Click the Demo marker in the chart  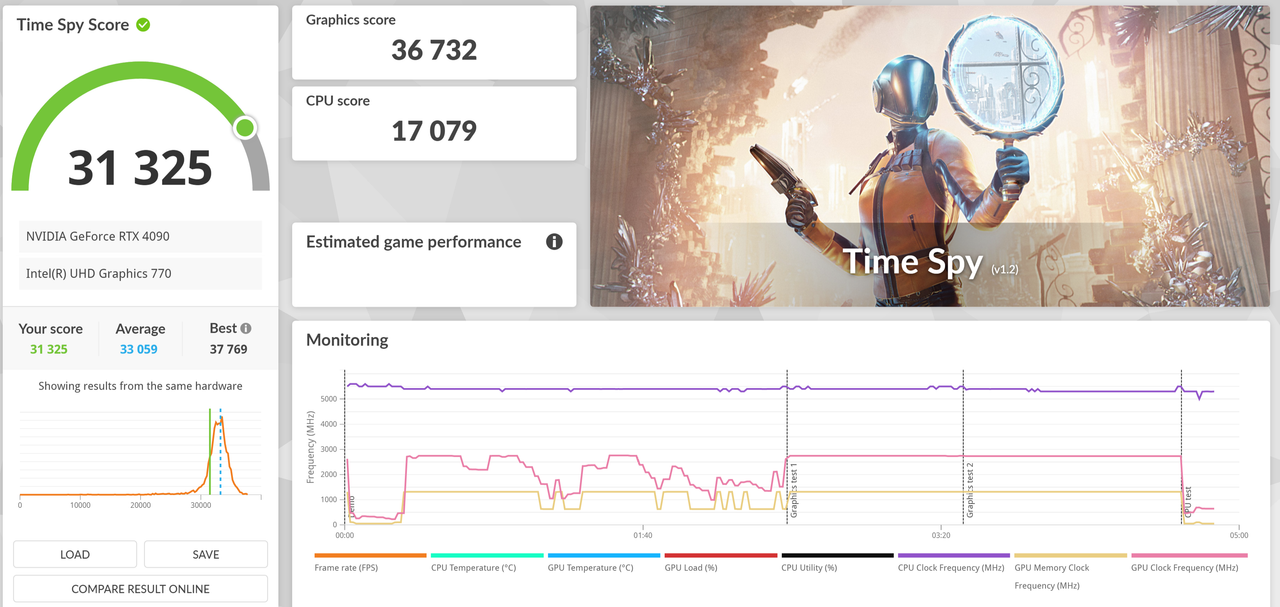(351, 505)
